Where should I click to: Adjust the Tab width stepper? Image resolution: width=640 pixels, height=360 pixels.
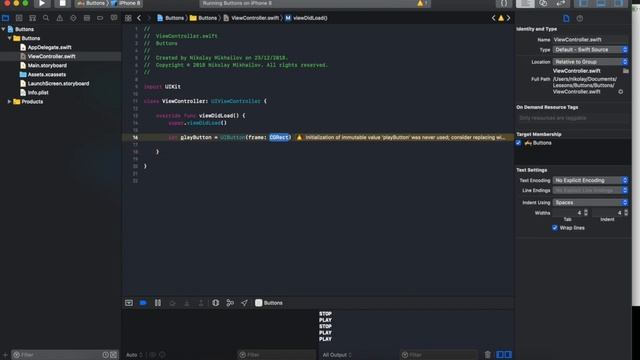tap(586, 213)
